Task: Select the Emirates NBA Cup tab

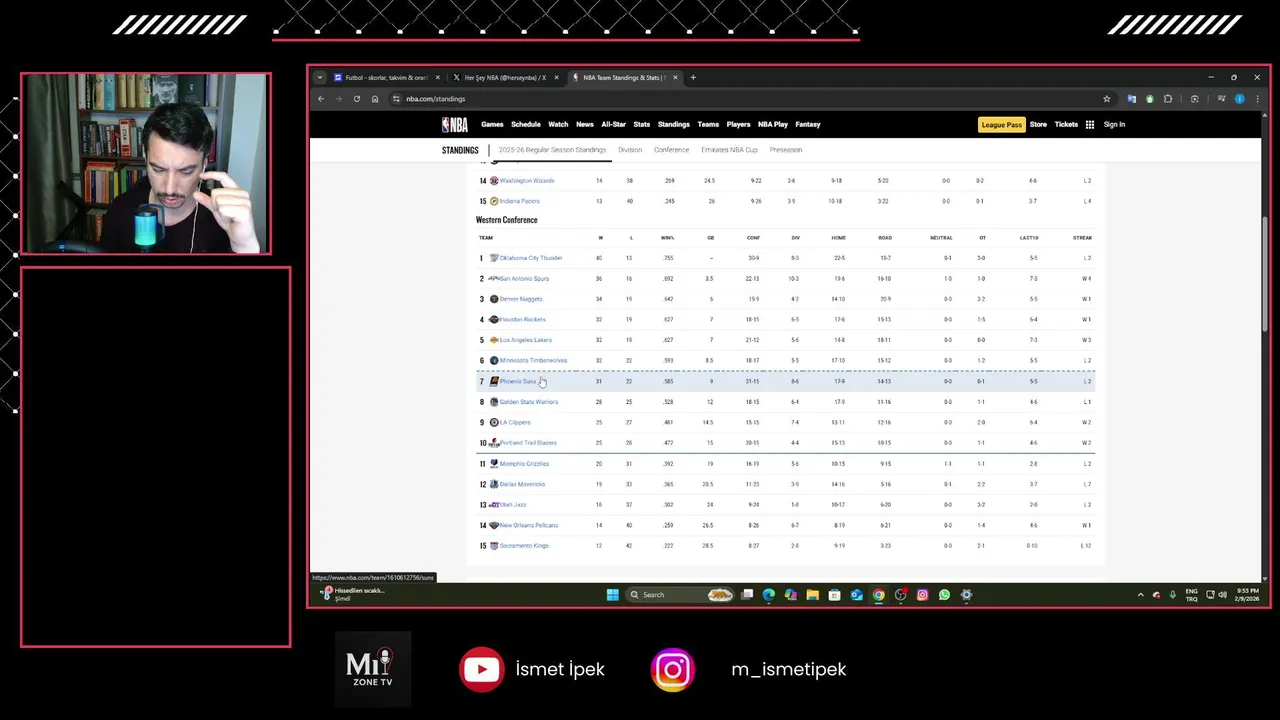Action: [x=730, y=150]
